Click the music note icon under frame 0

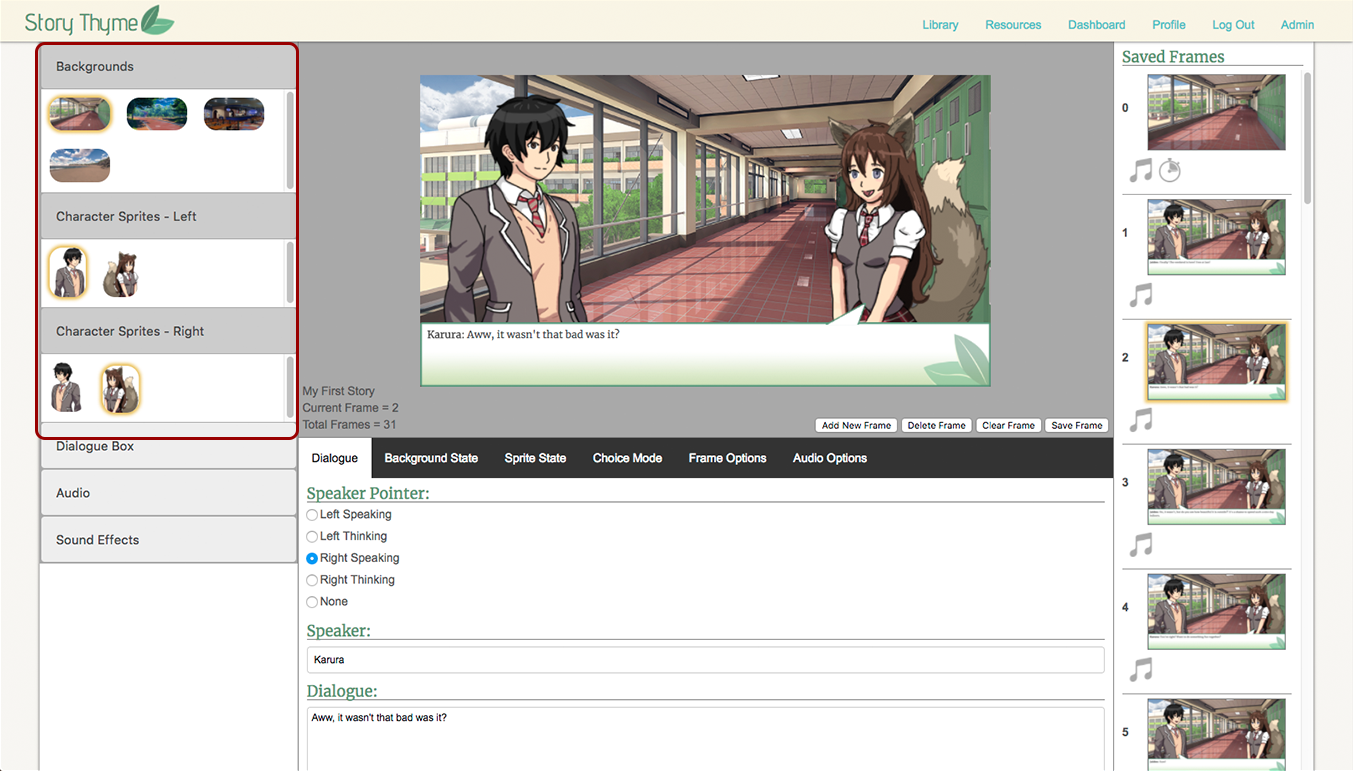point(1141,171)
